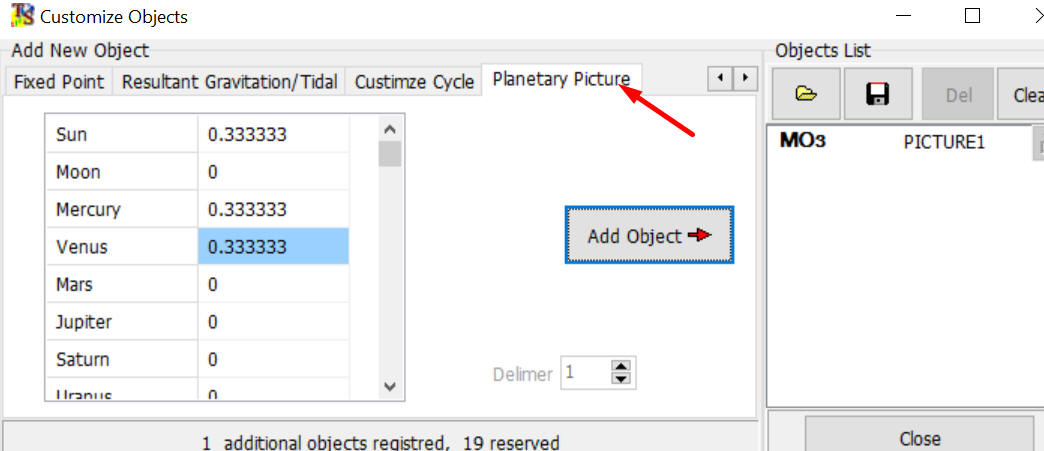Edit the Sun weight value cell
Image resolution: width=1044 pixels, height=451 pixels.
(x=273, y=134)
